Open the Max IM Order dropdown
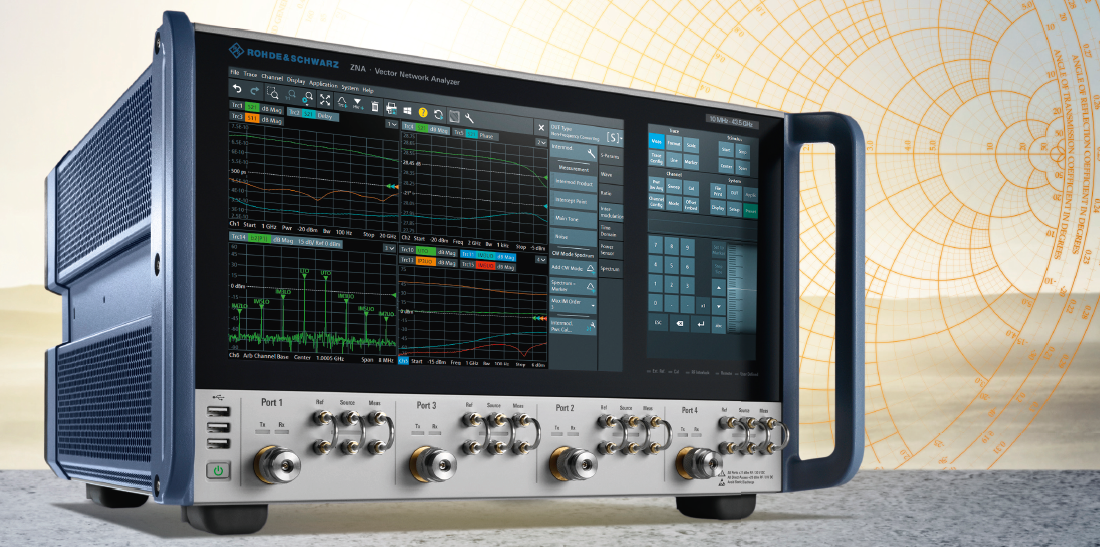1100x547 pixels. (x=574, y=305)
